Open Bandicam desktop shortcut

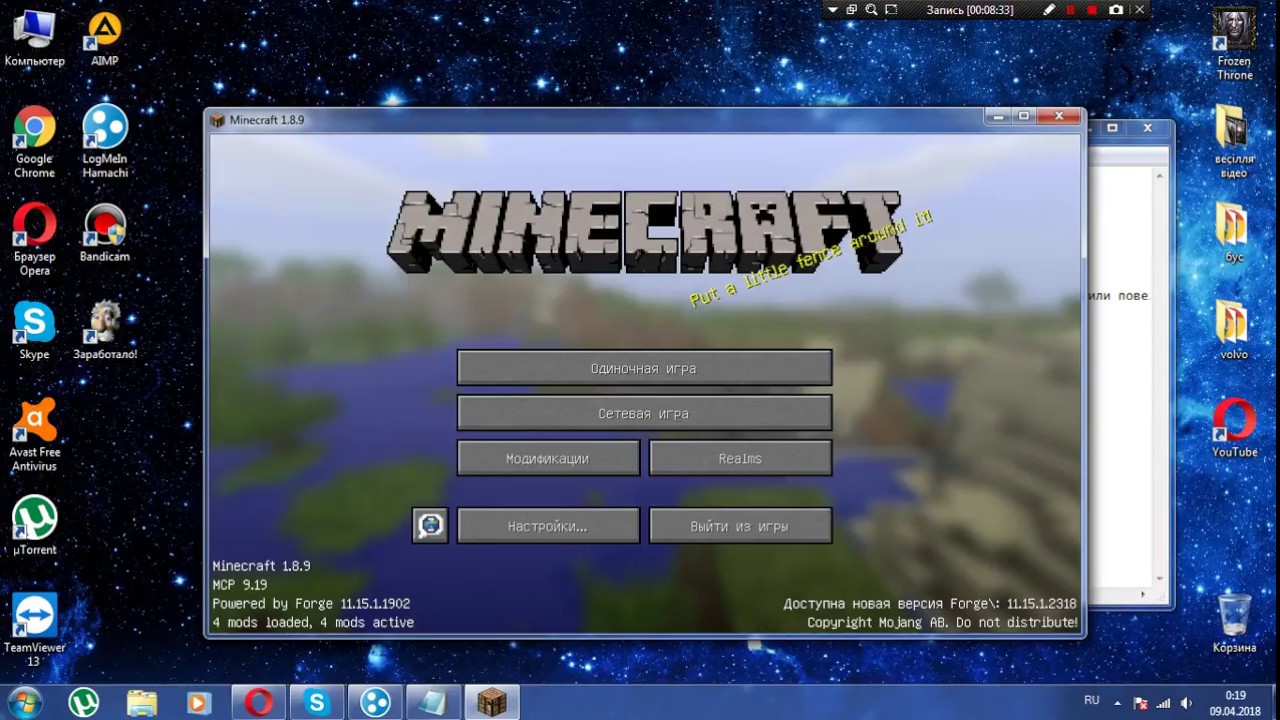point(105,234)
